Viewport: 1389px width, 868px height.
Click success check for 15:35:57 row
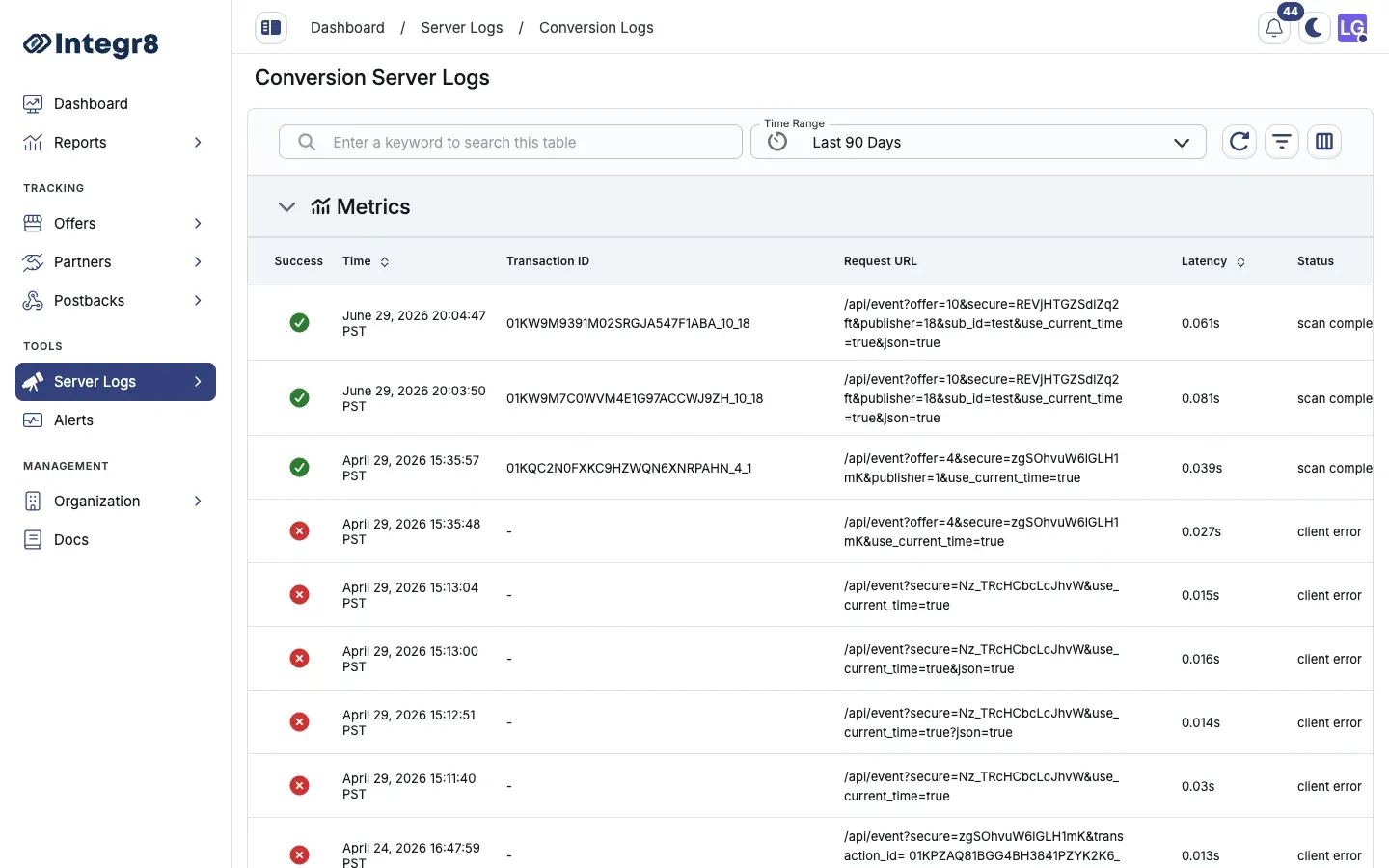(x=300, y=467)
